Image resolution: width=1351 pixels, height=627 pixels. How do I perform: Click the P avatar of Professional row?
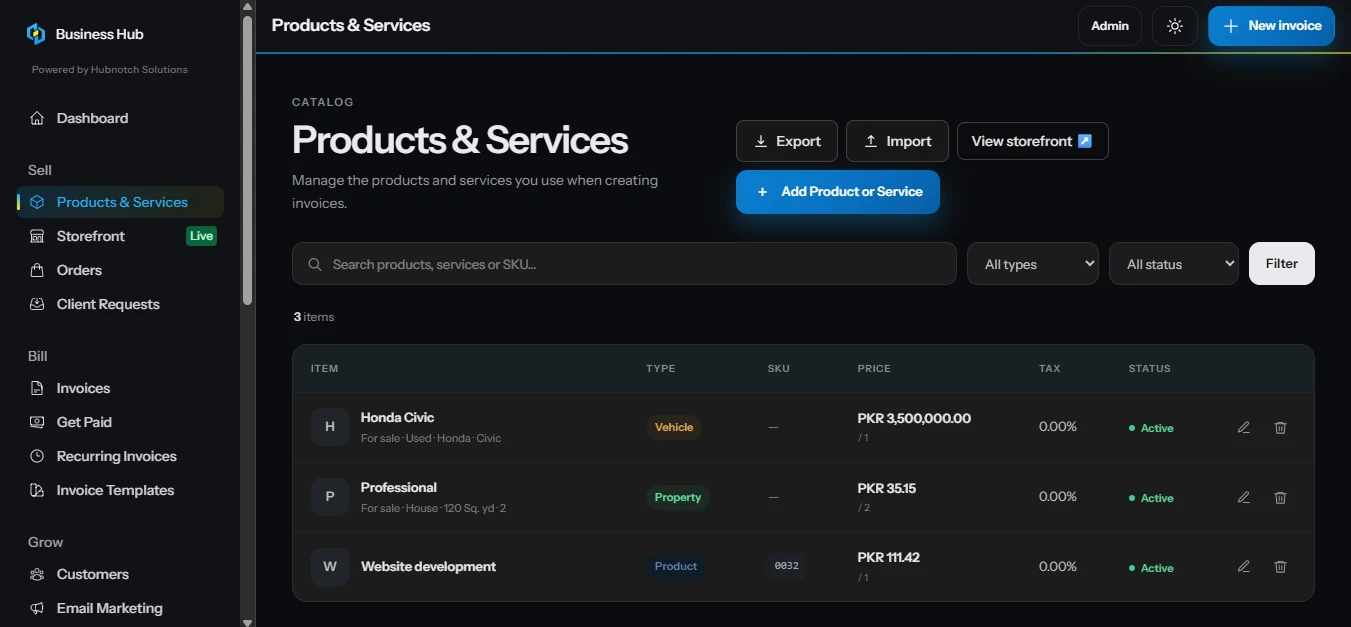point(330,497)
